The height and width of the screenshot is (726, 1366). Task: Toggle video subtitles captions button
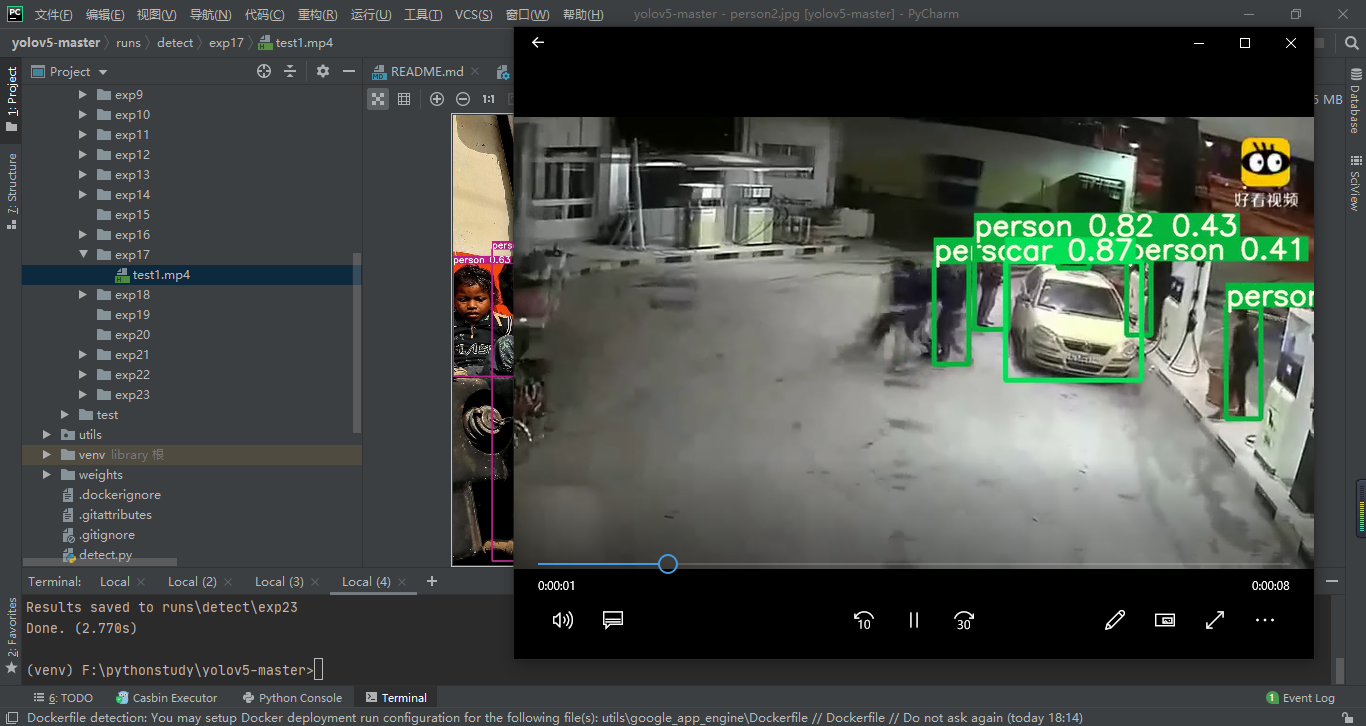click(613, 620)
